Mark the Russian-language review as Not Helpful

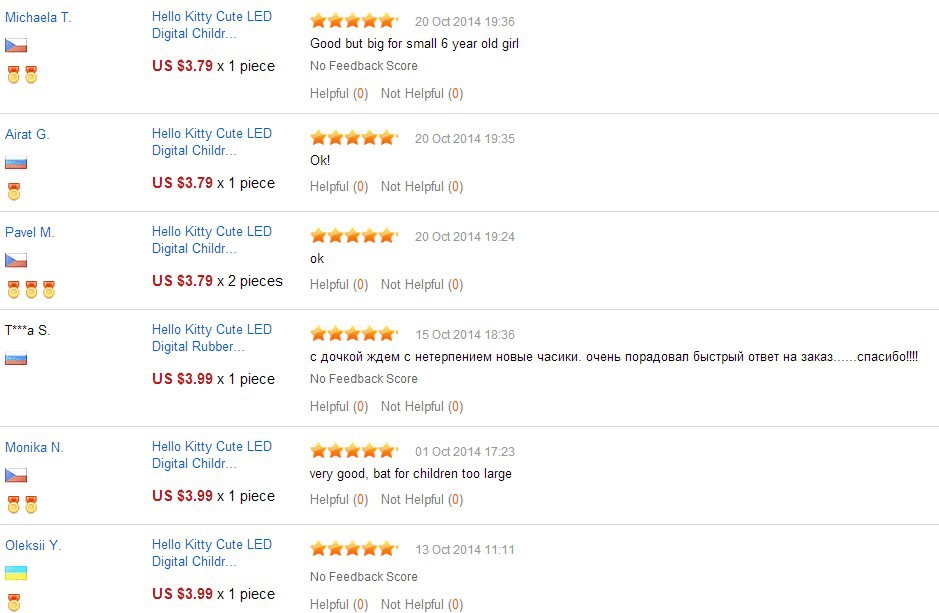[422, 406]
